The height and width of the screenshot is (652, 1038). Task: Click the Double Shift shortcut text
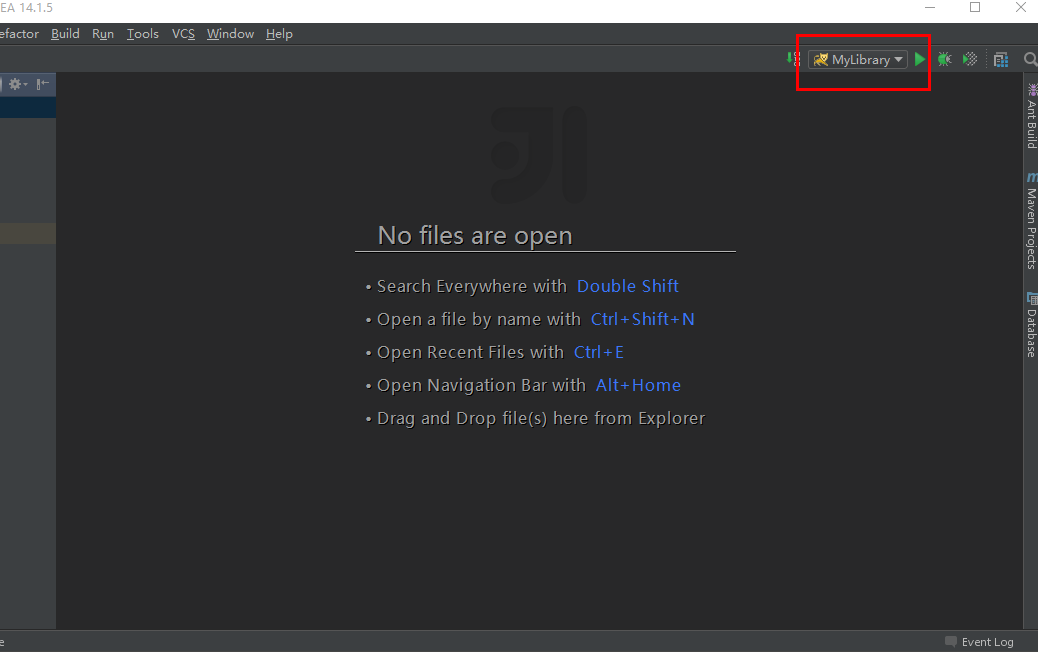[628, 286]
